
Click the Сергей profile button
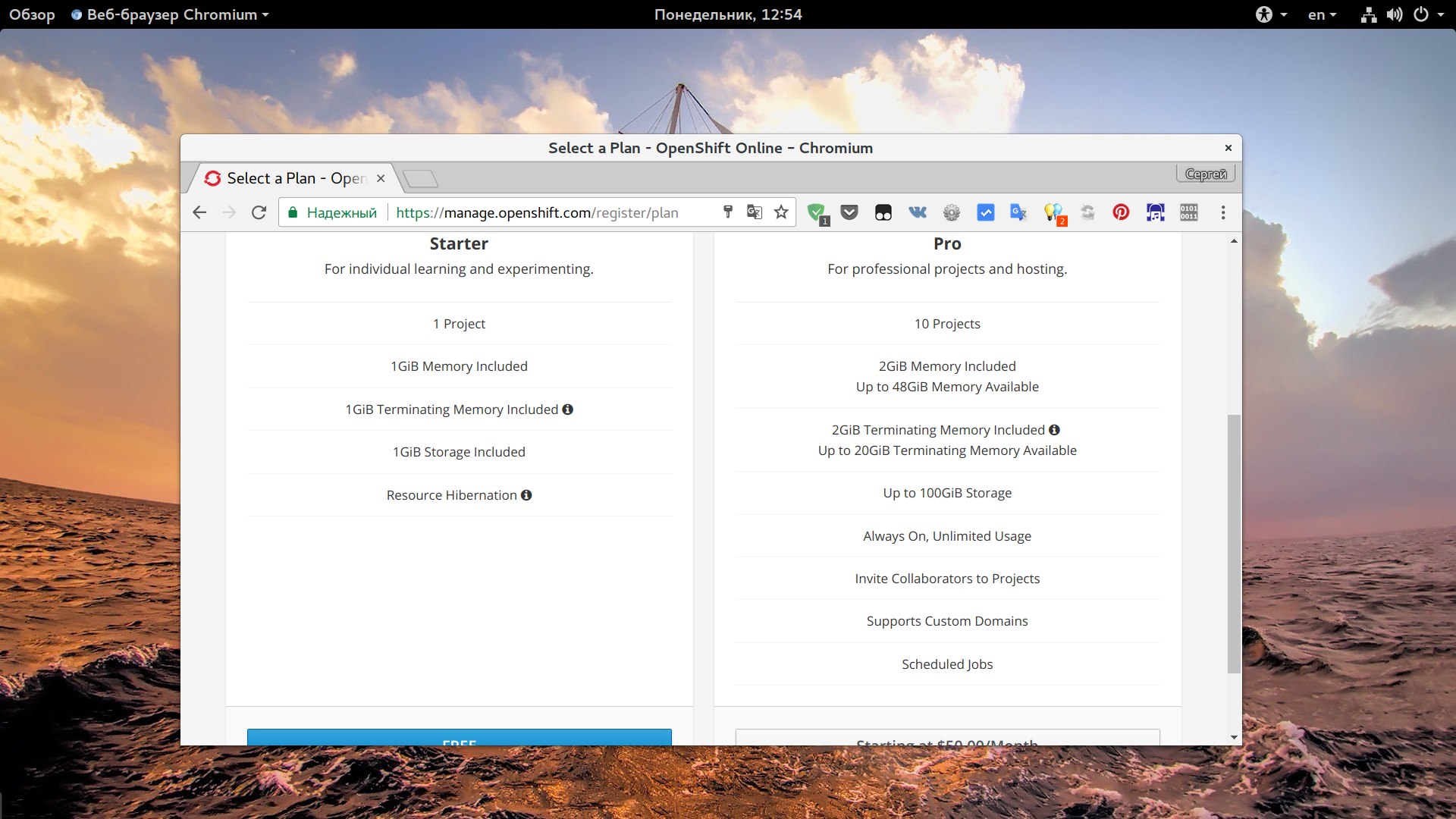(1205, 174)
